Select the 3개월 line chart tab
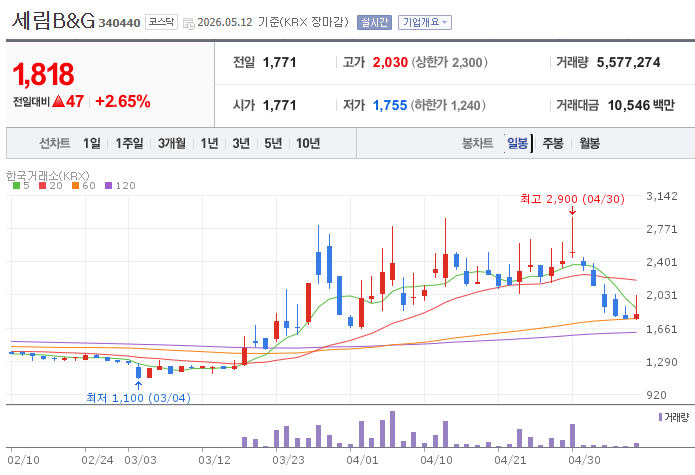 pyautogui.click(x=172, y=143)
